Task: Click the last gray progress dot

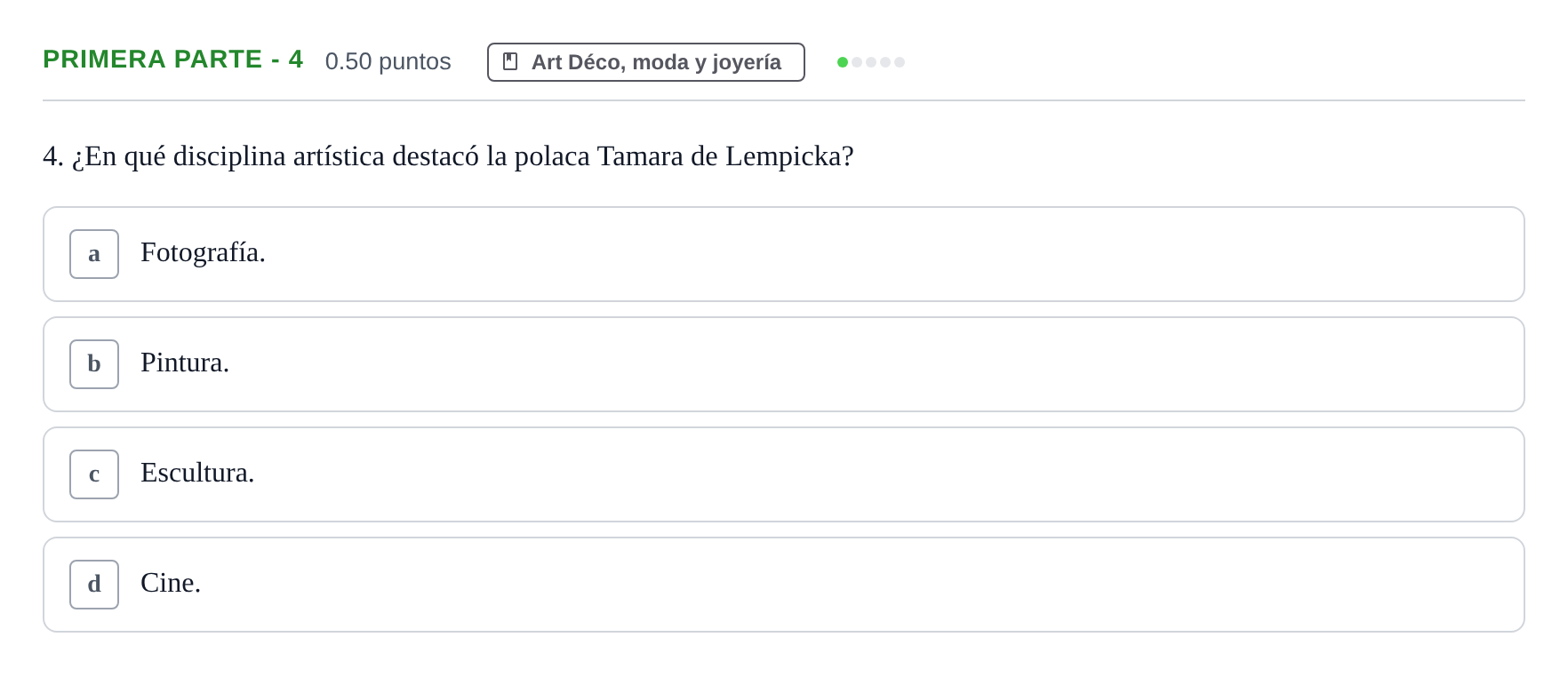Action: click(x=900, y=62)
